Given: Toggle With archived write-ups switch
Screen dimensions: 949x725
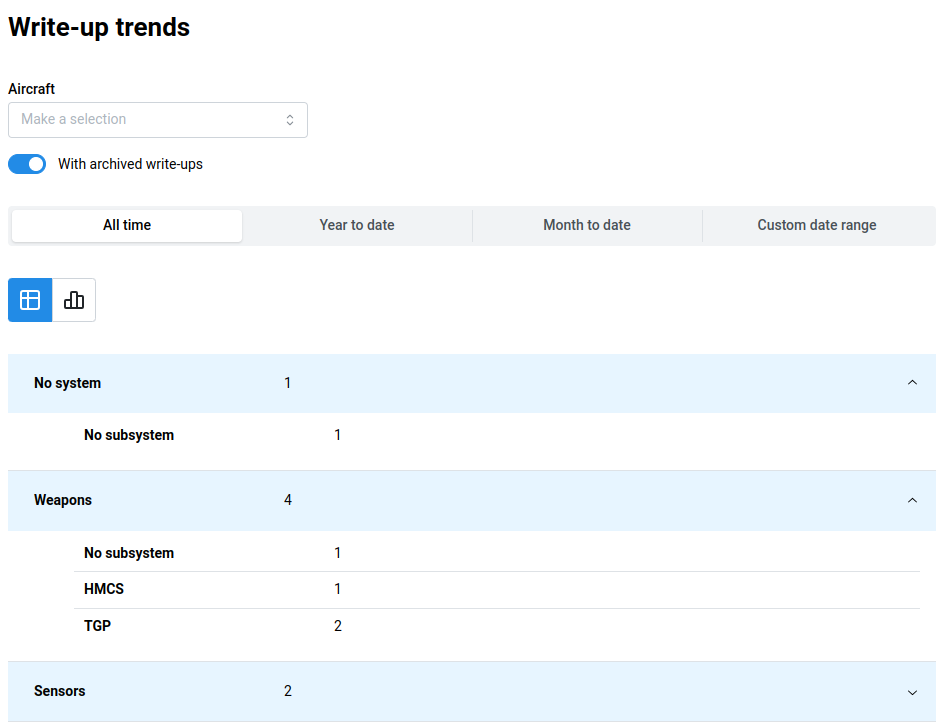Looking at the screenshot, I should click(27, 164).
